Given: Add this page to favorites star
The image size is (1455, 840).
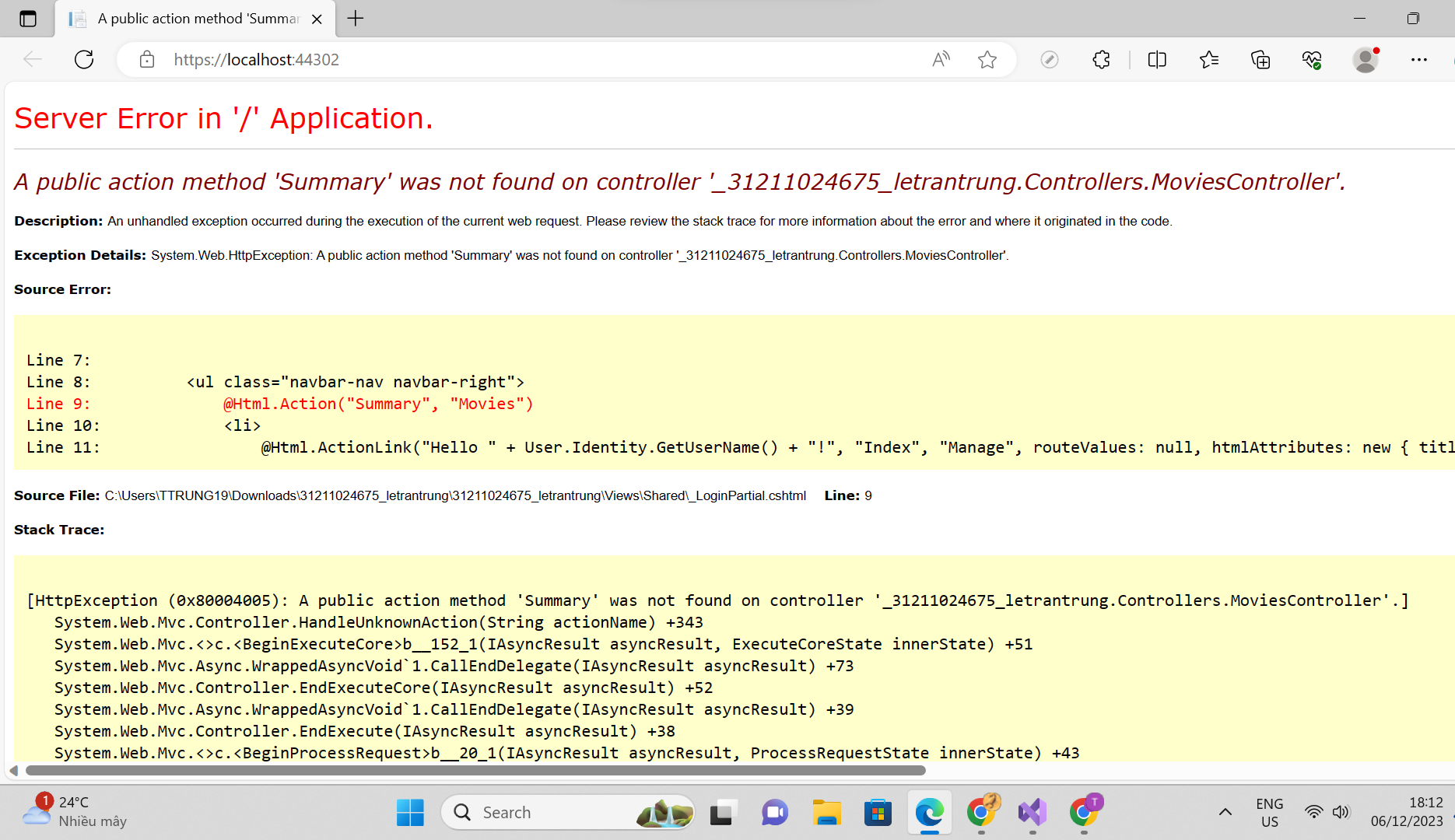Looking at the screenshot, I should click(987, 60).
